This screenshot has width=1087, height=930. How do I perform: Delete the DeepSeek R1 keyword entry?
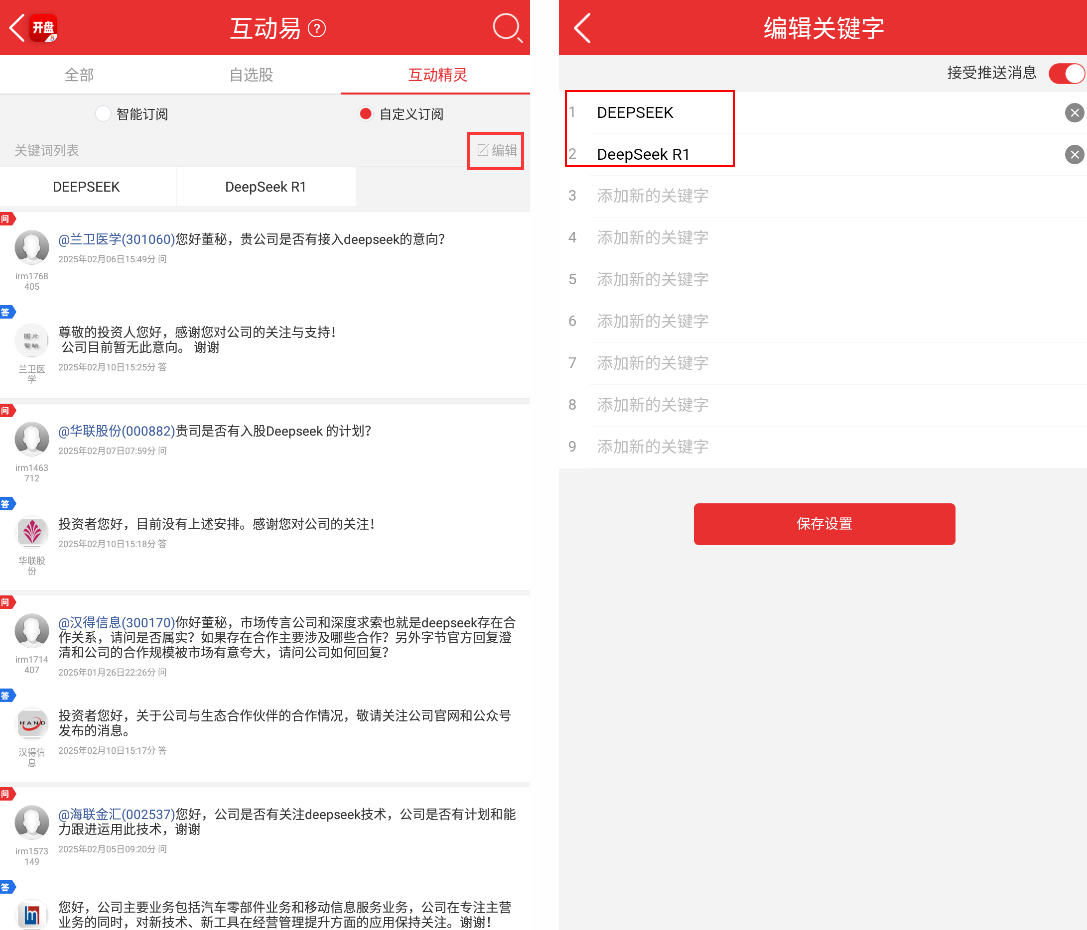click(1074, 155)
